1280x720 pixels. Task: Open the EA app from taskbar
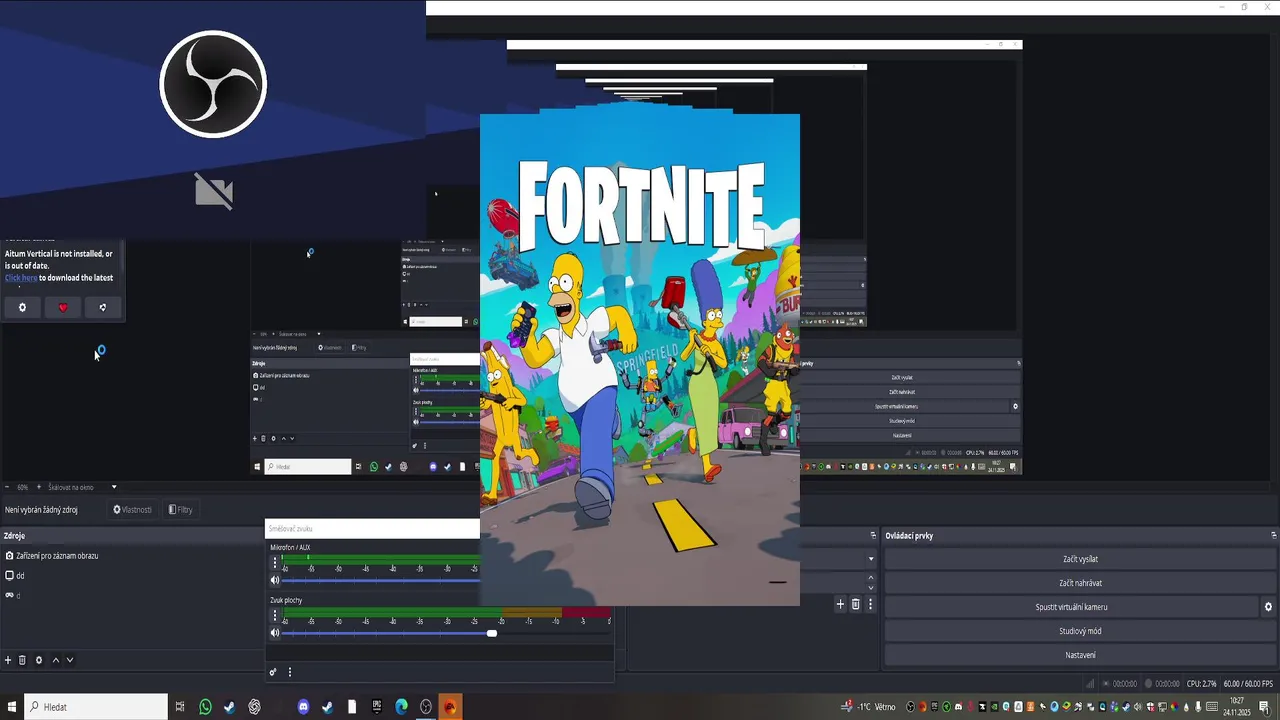point(450,707)
